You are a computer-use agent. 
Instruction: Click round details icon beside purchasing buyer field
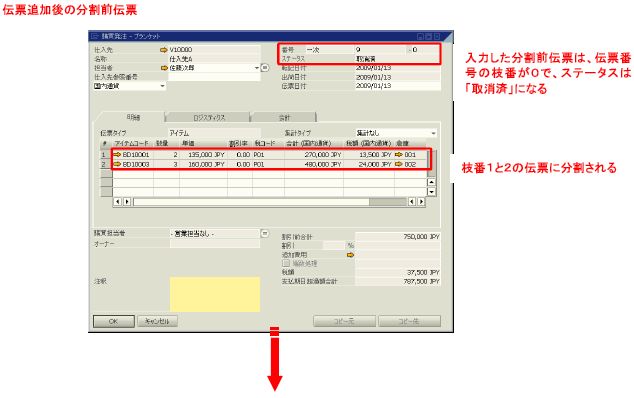pyautogui.click(x=265, y=233)
